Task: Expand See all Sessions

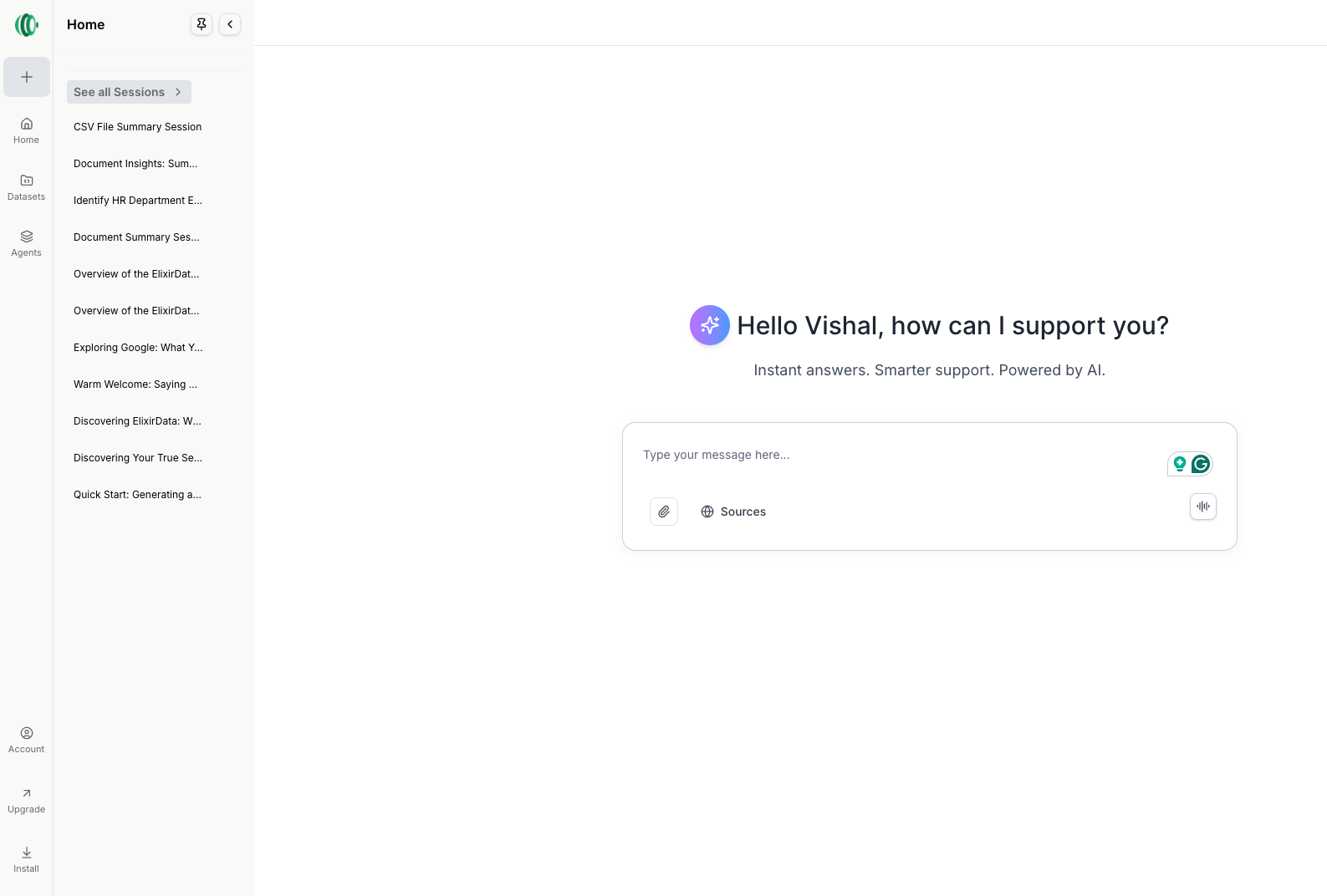Action: (129, 92)
